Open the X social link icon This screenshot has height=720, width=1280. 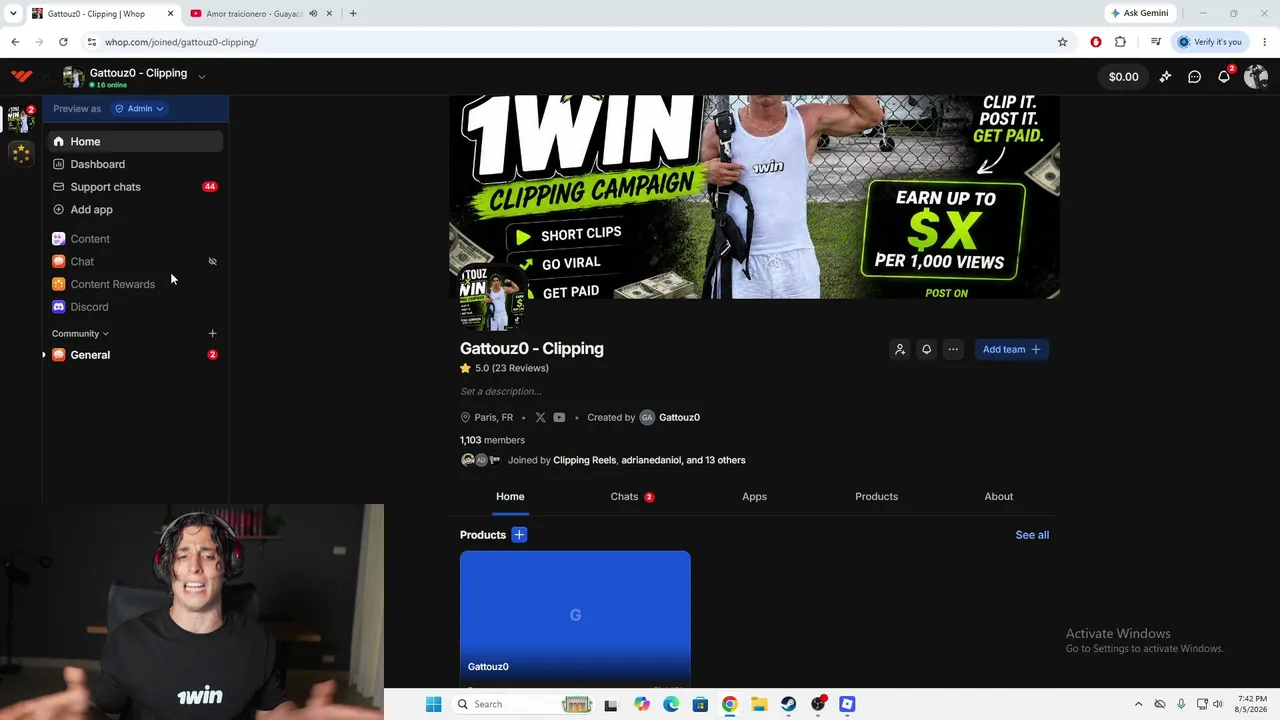point(540,418)
